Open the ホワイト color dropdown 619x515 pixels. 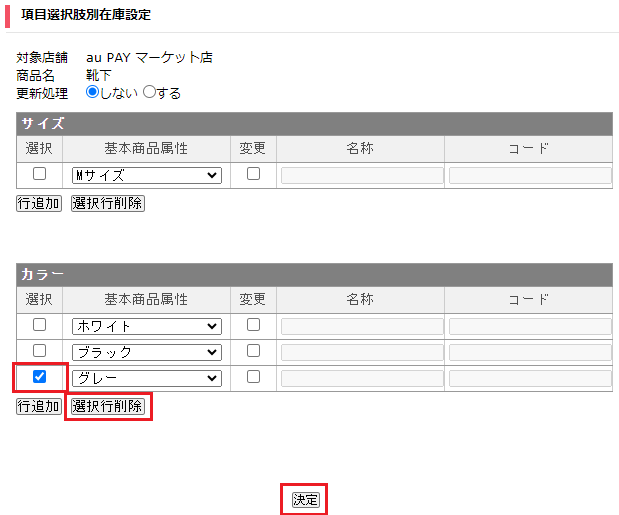[x=147, y=326]
